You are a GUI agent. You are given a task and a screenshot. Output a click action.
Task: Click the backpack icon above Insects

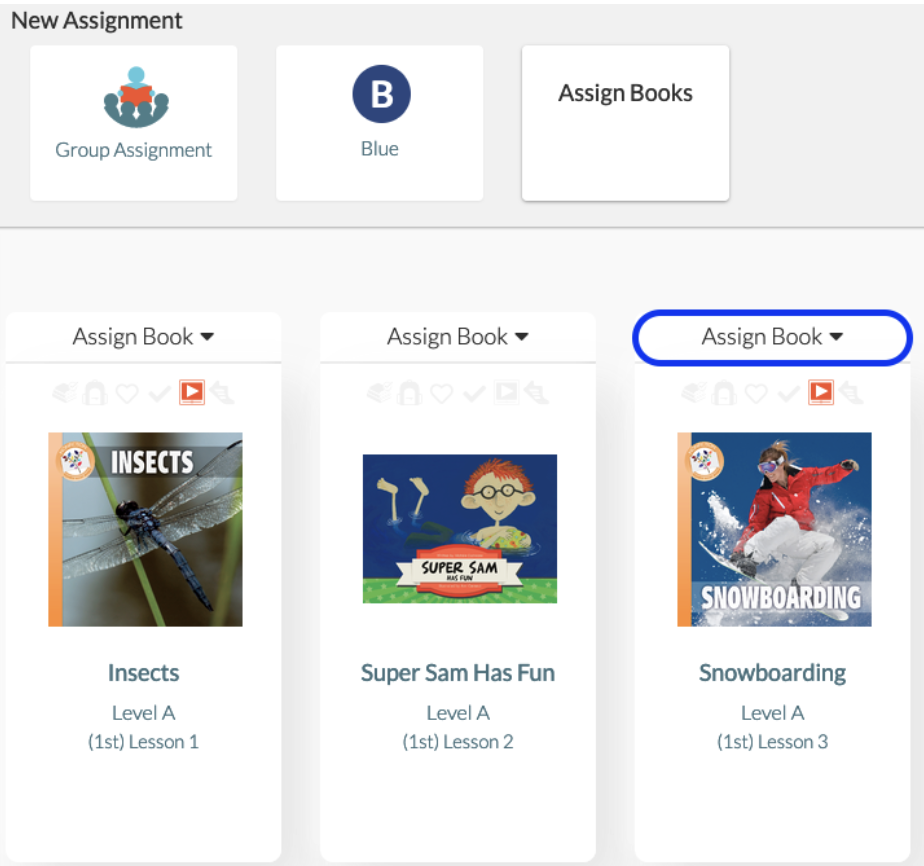point(95,392)
